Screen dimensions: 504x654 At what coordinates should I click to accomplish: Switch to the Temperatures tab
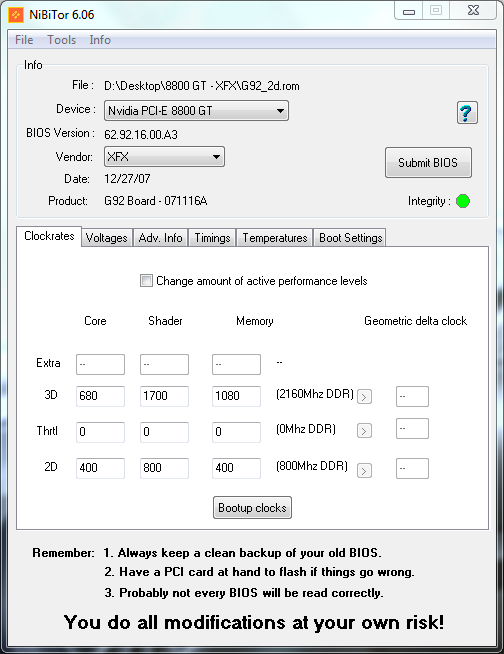pos(275,238)
